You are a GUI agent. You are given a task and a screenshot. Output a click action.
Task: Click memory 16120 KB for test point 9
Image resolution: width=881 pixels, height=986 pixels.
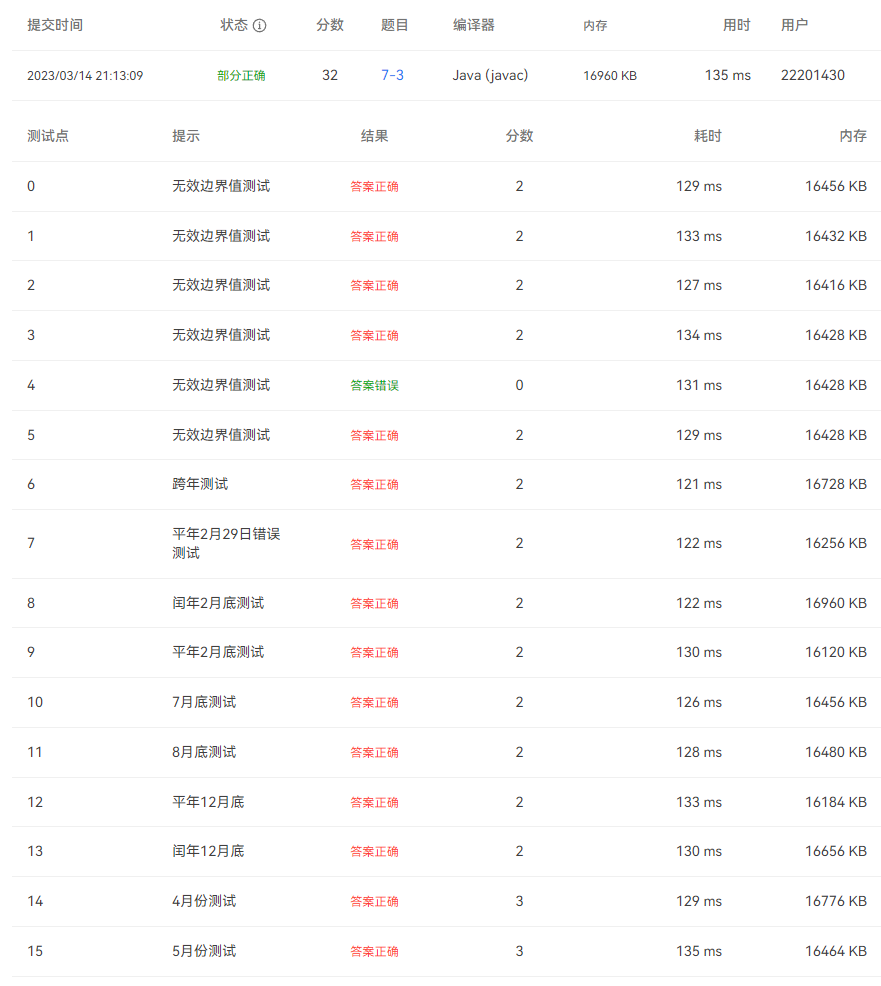pos(836,652)
